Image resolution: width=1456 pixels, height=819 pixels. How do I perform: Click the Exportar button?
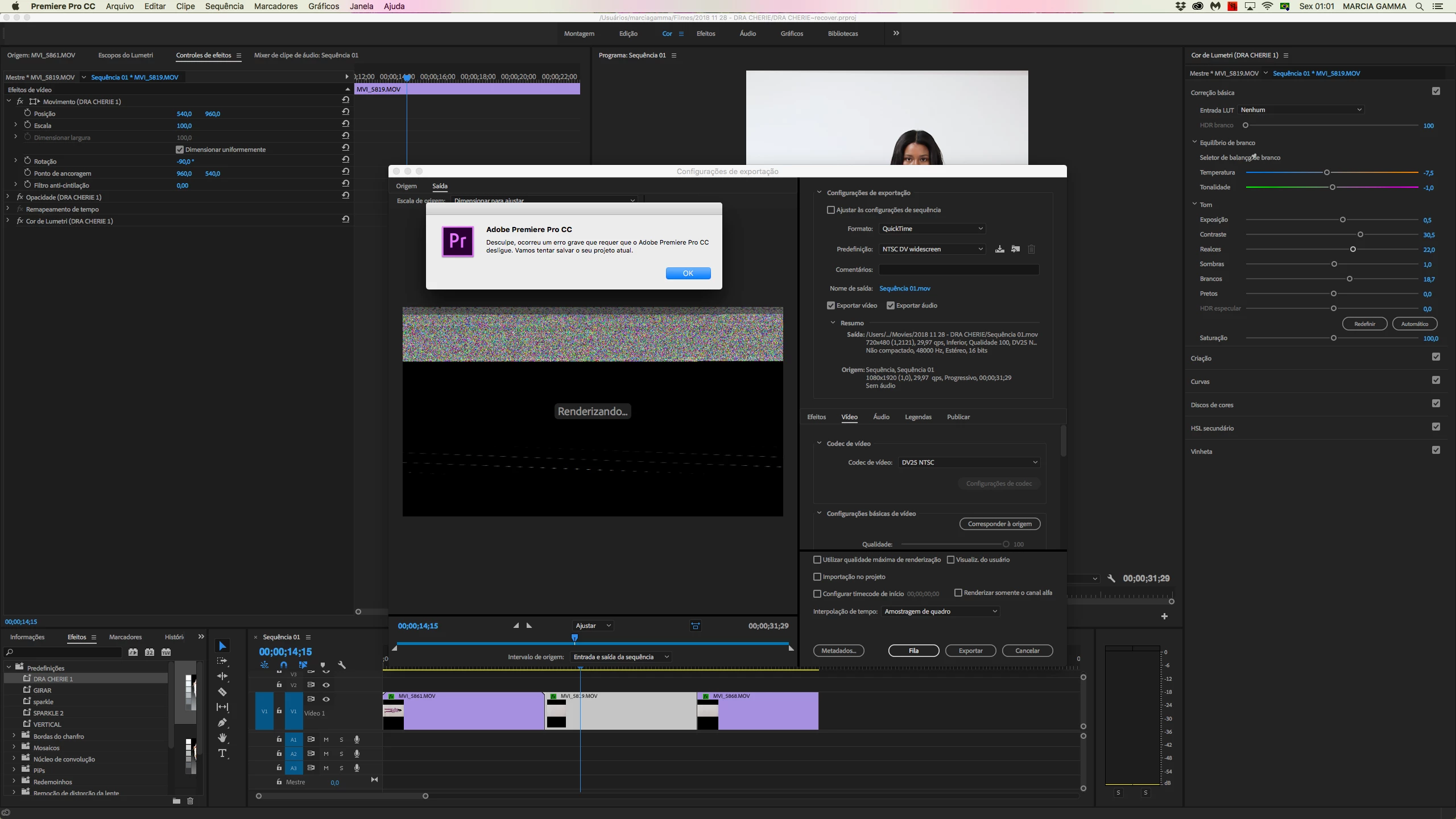pos(970,651)
